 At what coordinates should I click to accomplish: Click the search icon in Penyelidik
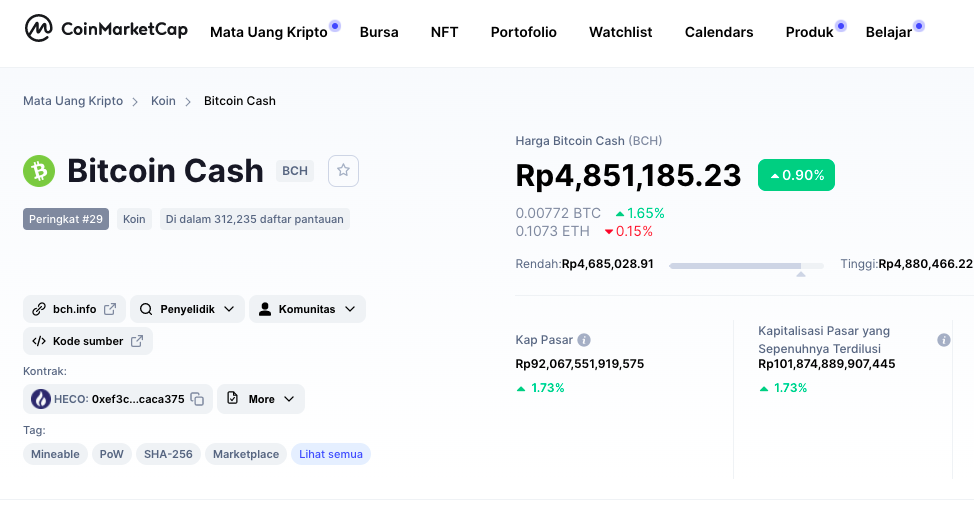click(146, 309)
